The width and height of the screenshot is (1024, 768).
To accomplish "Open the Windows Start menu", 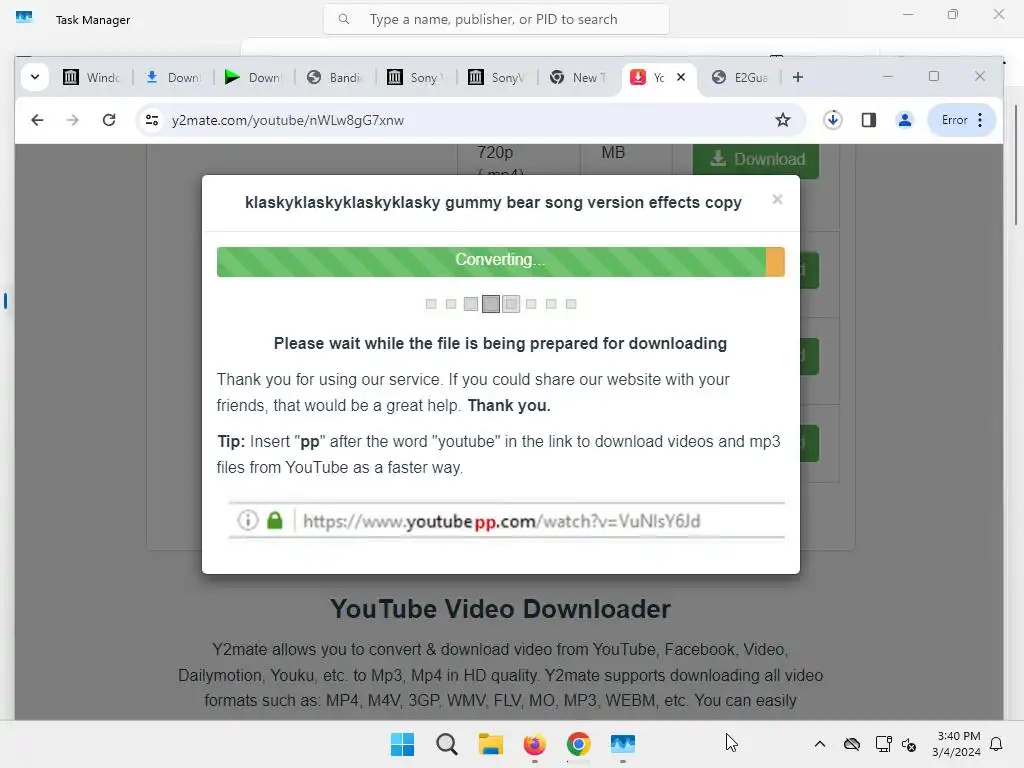I will pos(402,744).
